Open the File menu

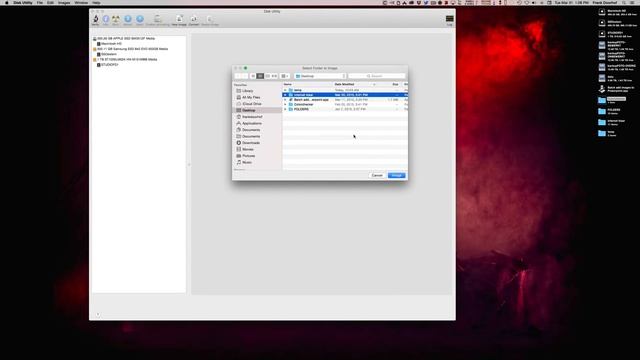point(40,2)
